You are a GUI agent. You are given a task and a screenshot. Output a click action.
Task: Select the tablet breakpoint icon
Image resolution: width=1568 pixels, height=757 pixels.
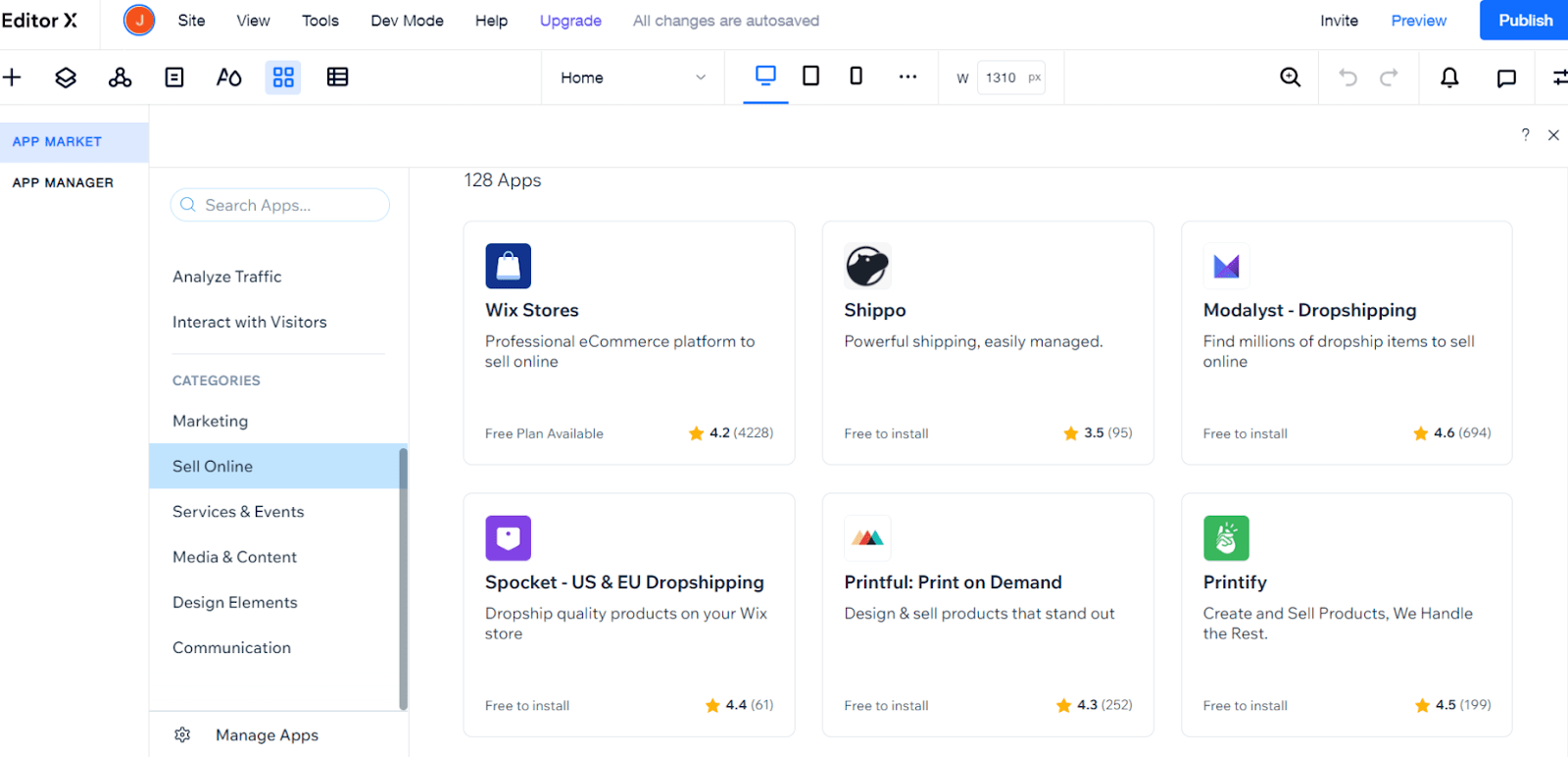click(810, 76)
